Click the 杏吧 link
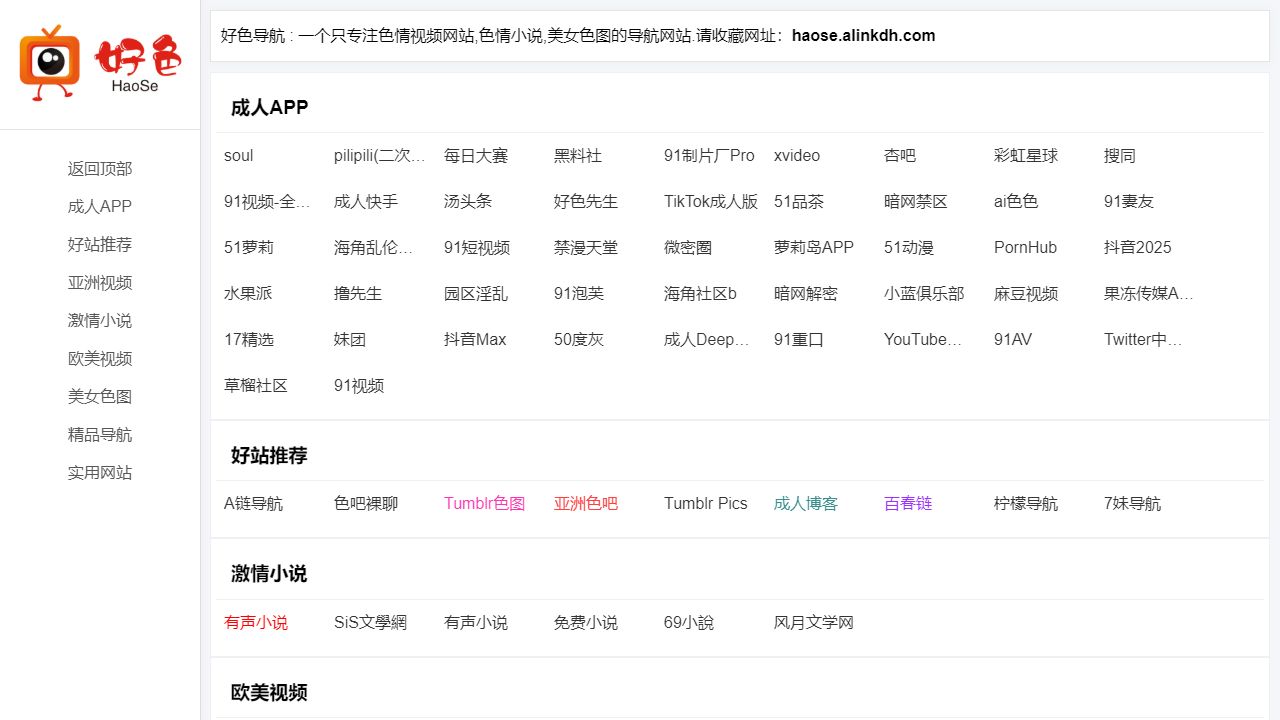 coord(900,156)
